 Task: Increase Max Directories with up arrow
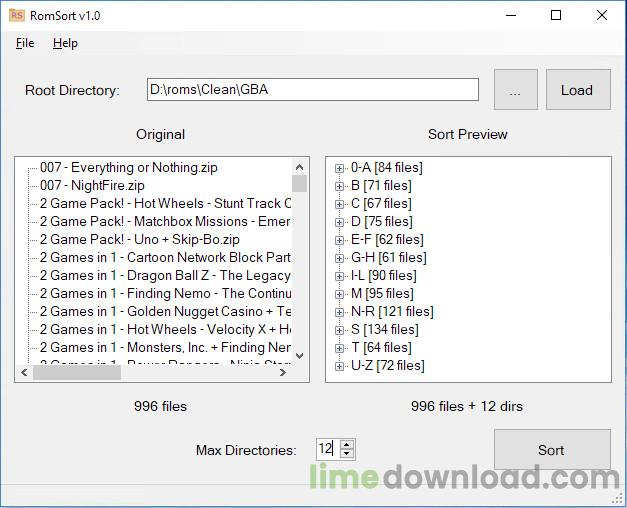(x=347, y=444)
